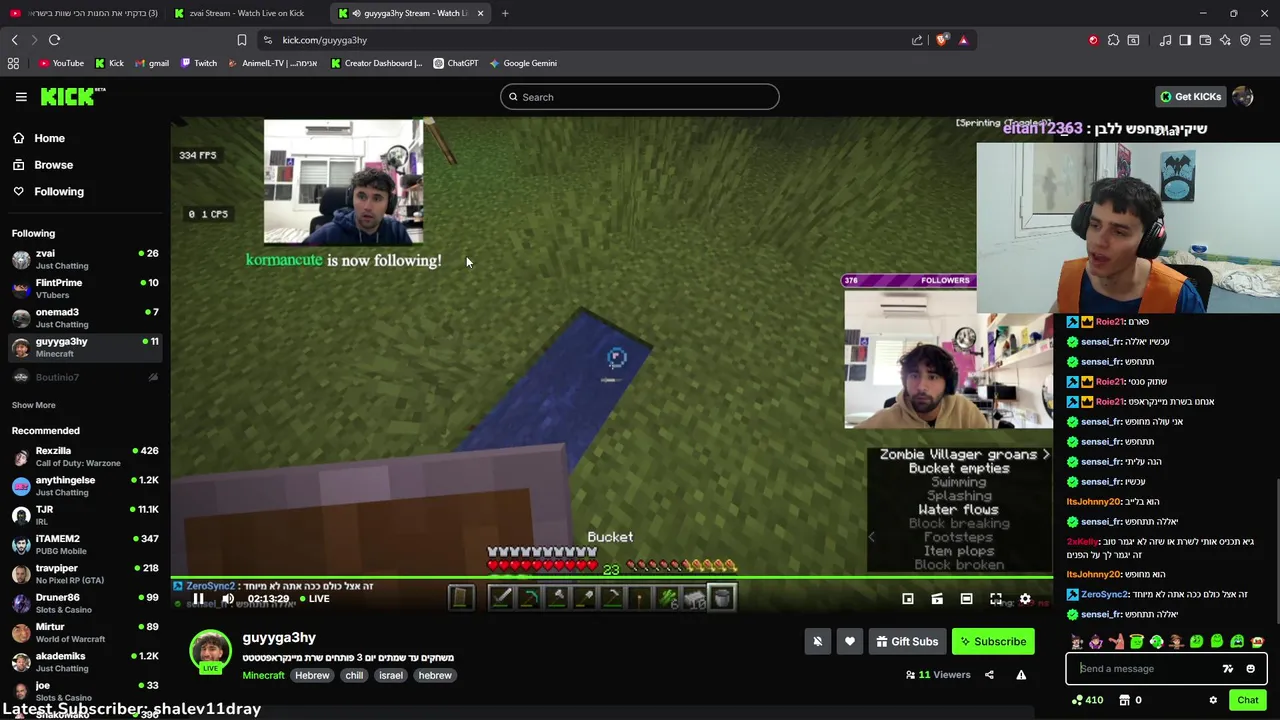
Task: Focus the Kick Search field
Action: pos(640,97)
